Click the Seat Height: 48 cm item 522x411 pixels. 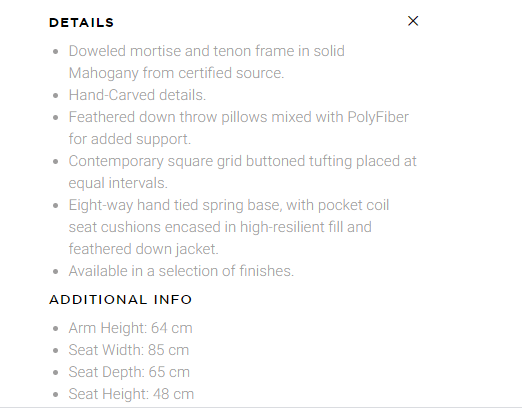131,394
